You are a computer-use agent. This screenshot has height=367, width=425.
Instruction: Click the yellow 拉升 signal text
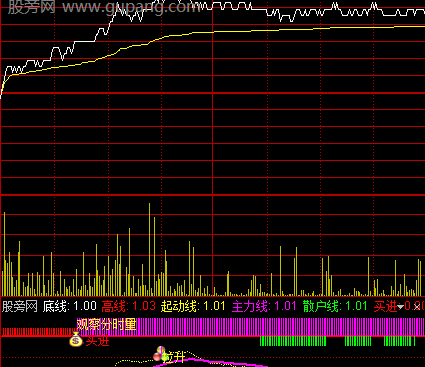point(174,357)
